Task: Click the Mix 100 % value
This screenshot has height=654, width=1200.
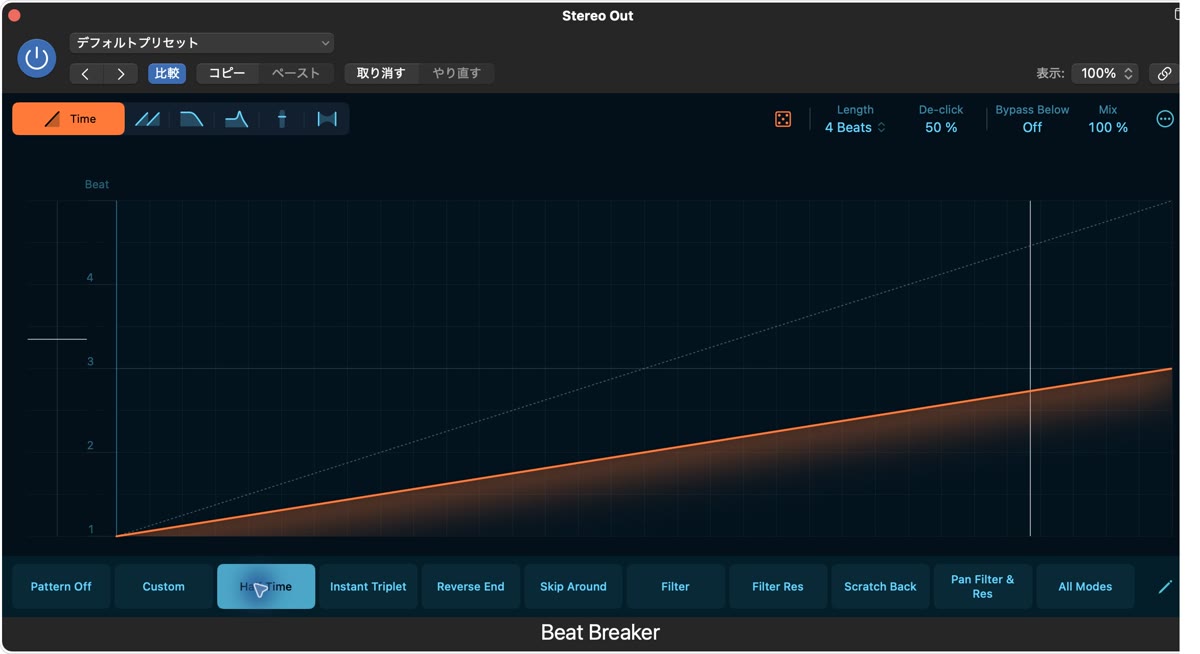Action: click(1108, 127)
